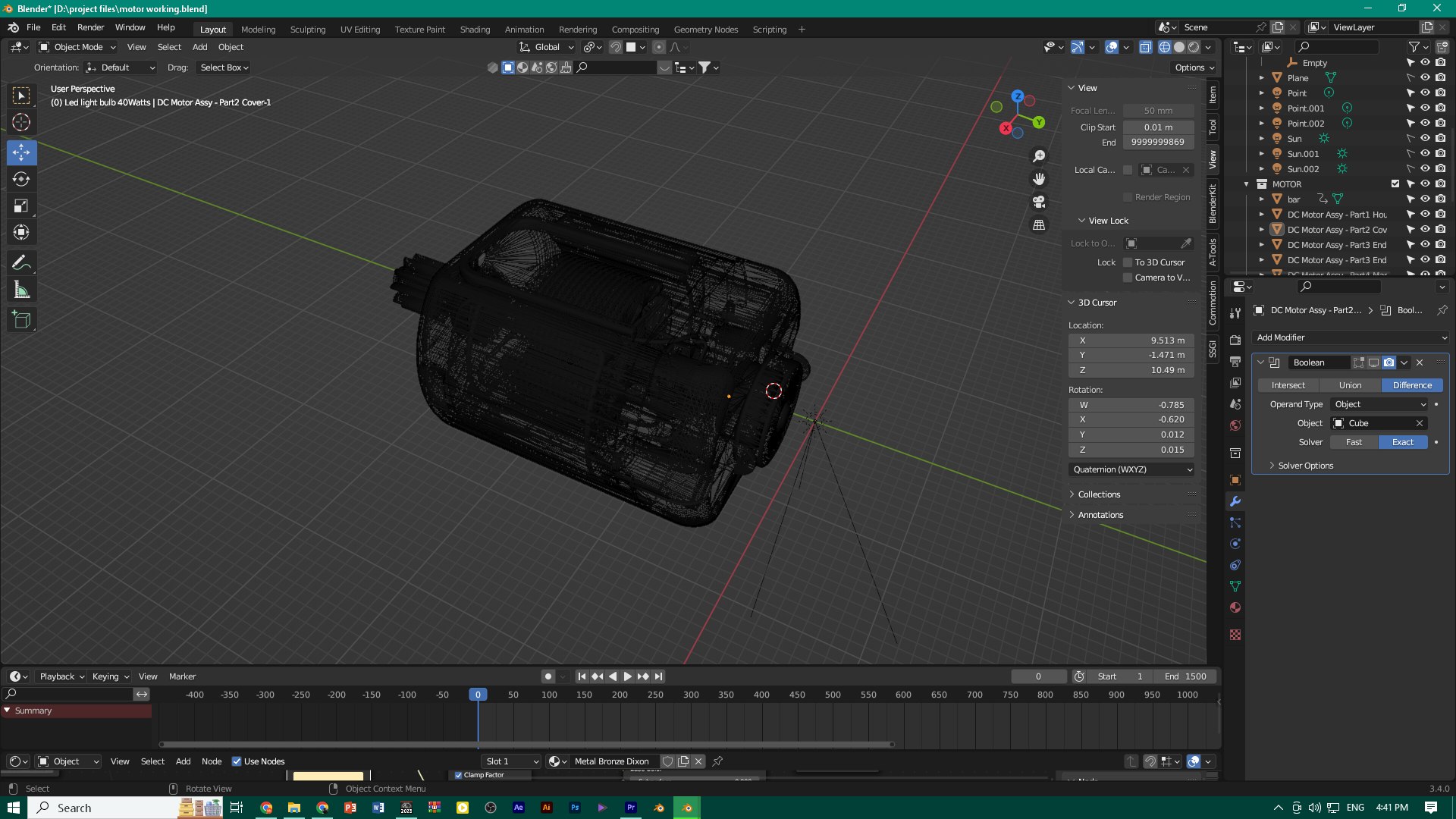Open the Drag Select Box dropdown
1456x819 pixels.
point(224,67)
